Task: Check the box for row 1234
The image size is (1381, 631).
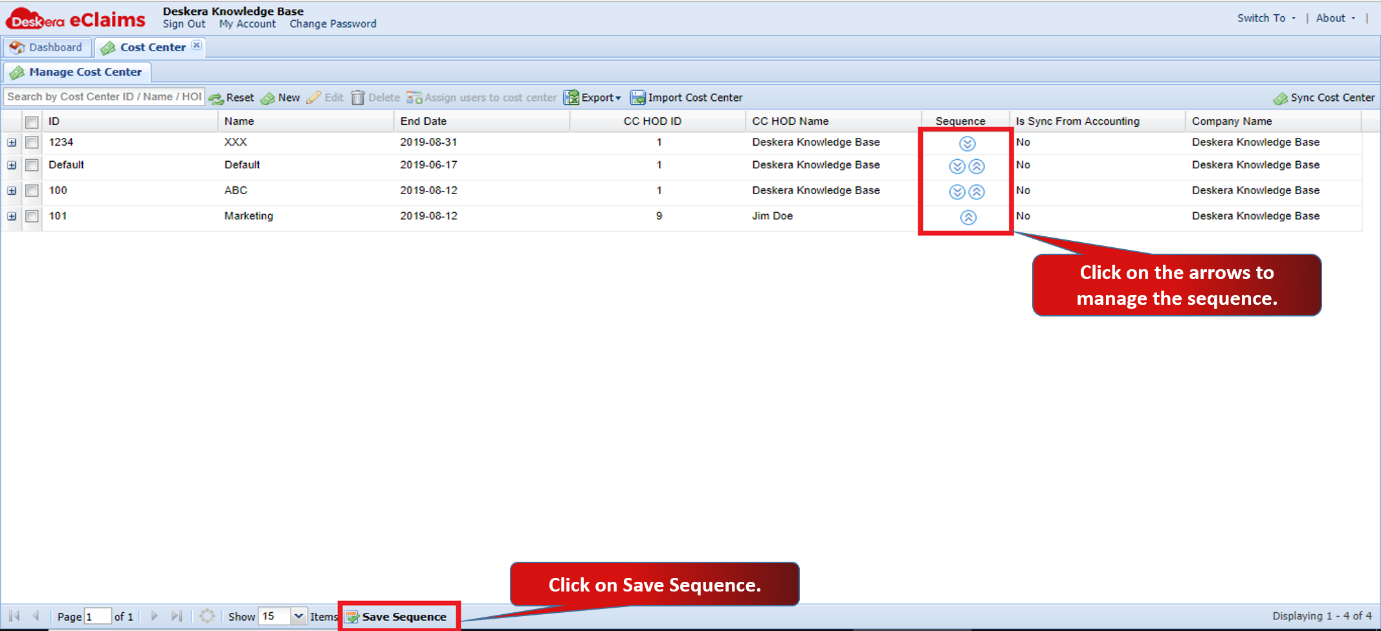Action: [32, 143]
